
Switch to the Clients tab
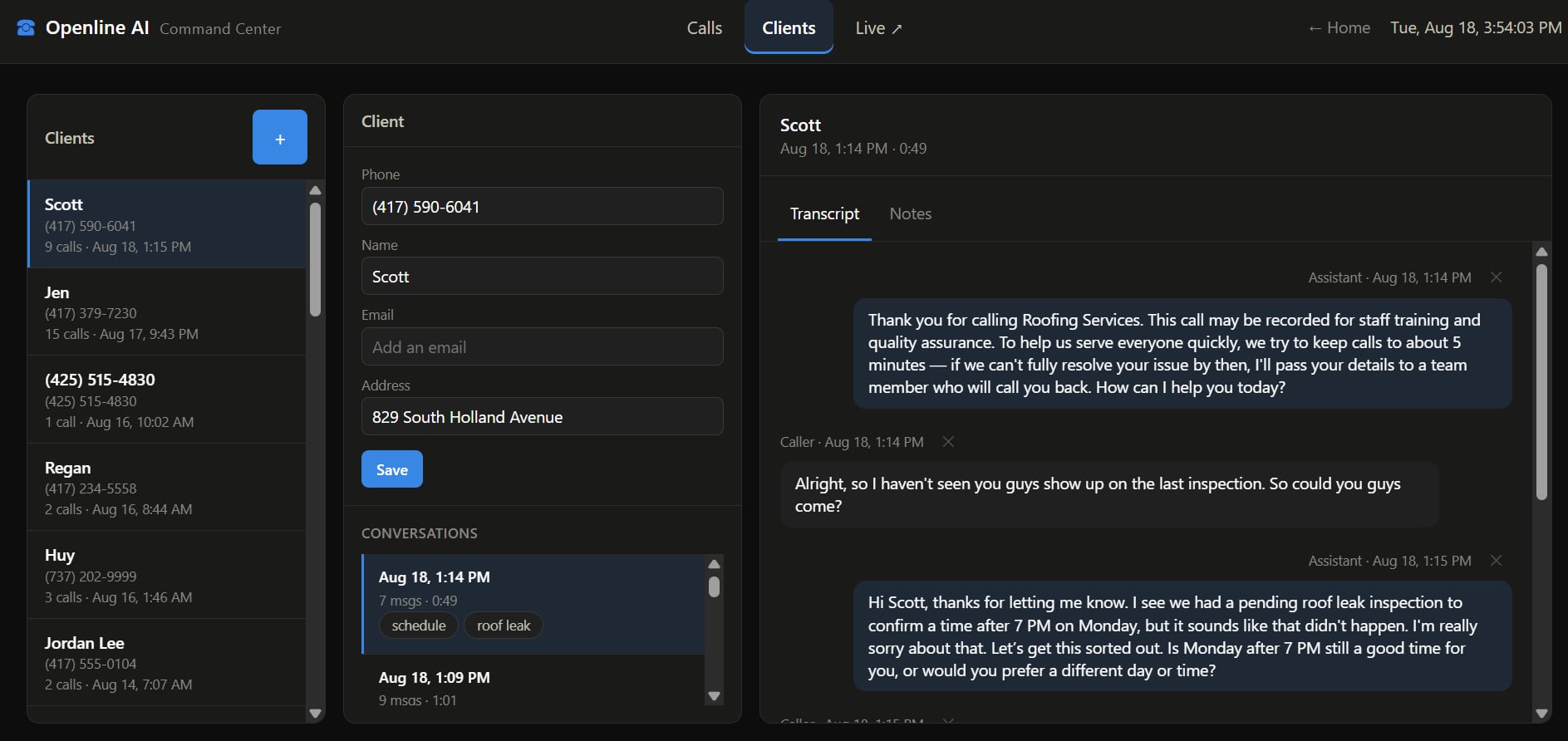789,27
